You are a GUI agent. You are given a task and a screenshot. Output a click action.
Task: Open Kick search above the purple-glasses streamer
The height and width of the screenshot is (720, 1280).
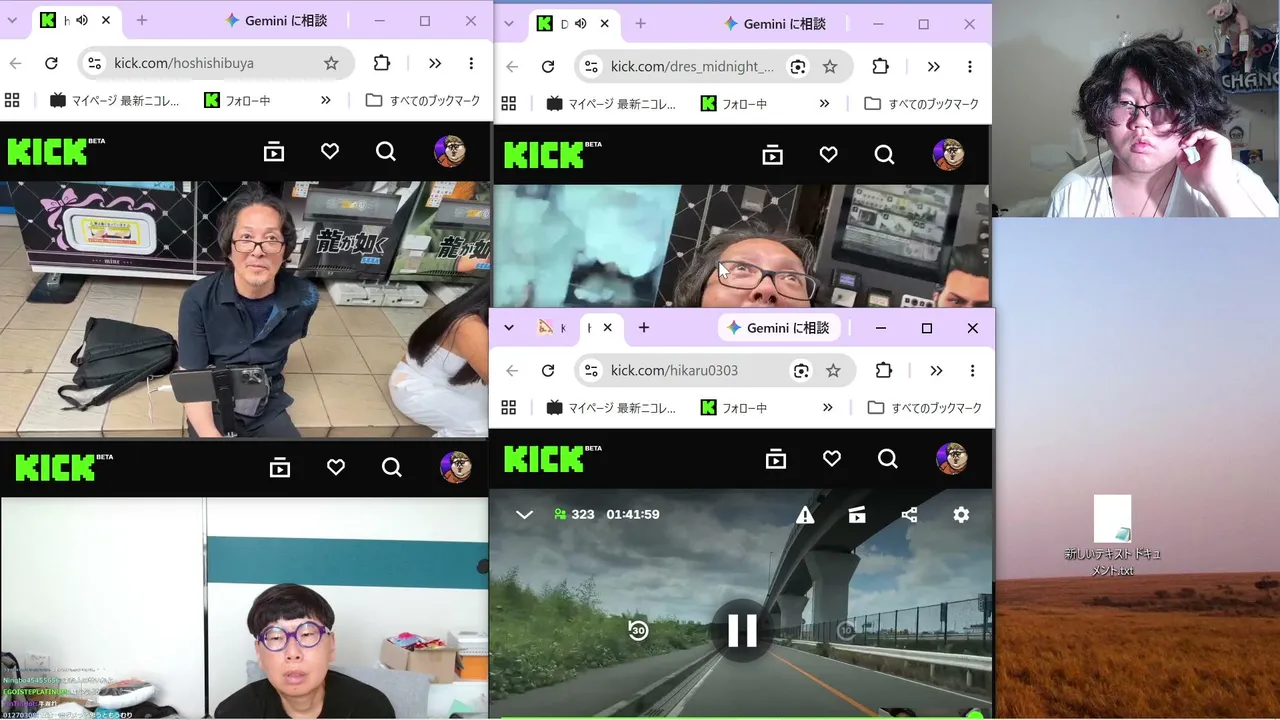click(x=392, y=467)
